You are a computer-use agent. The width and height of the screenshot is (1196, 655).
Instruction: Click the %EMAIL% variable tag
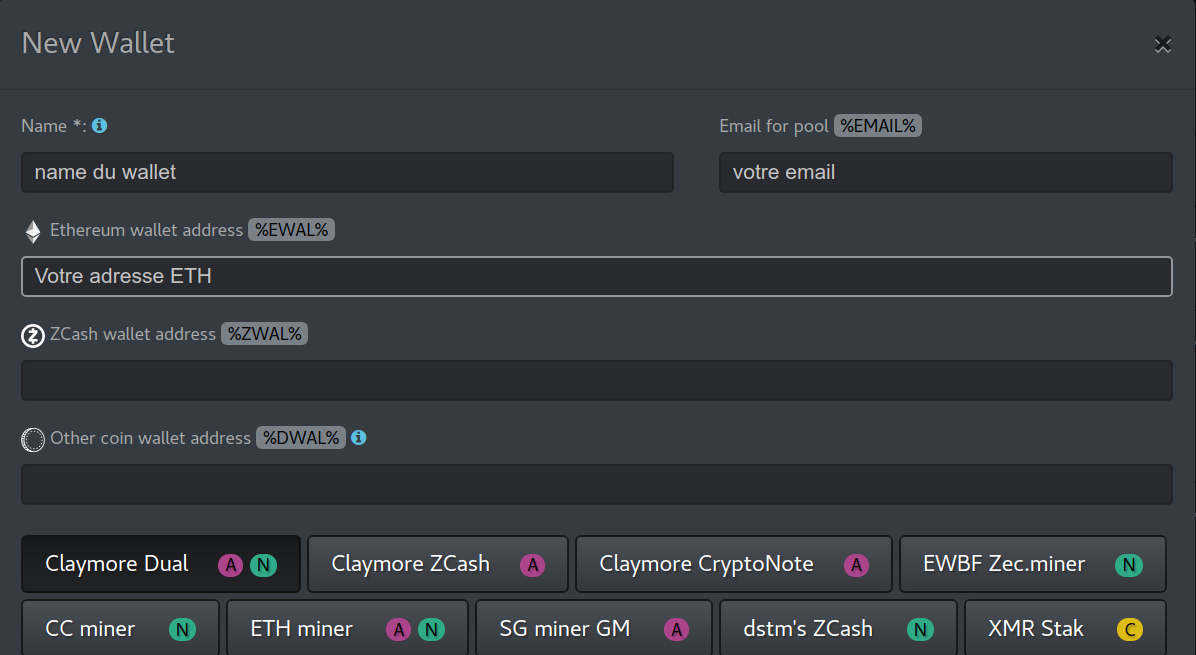[x=878, y=126]
